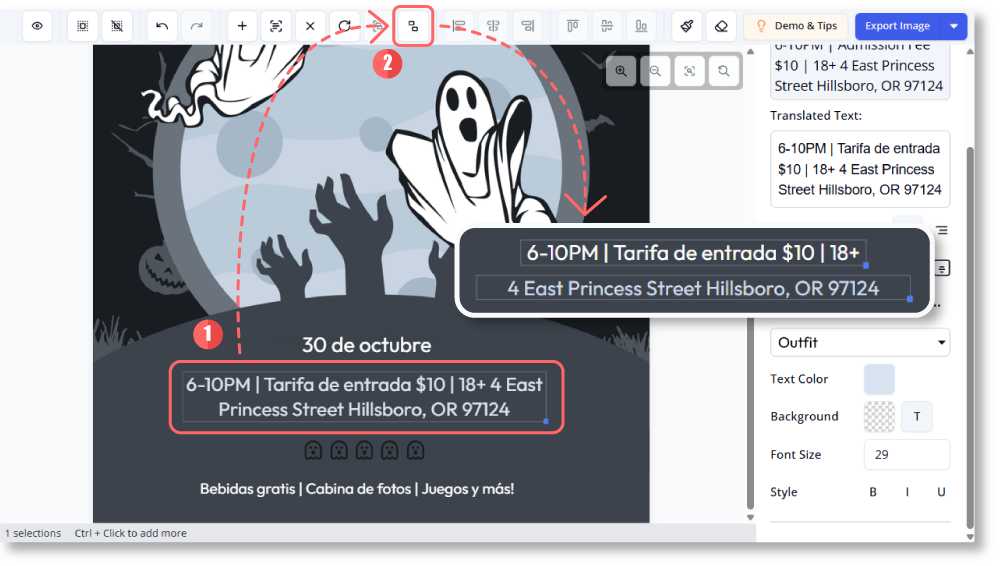Click the plus icon to add text
Image resolution: width=1000 pixels, height=566 pixels.
tap(242, 26)
